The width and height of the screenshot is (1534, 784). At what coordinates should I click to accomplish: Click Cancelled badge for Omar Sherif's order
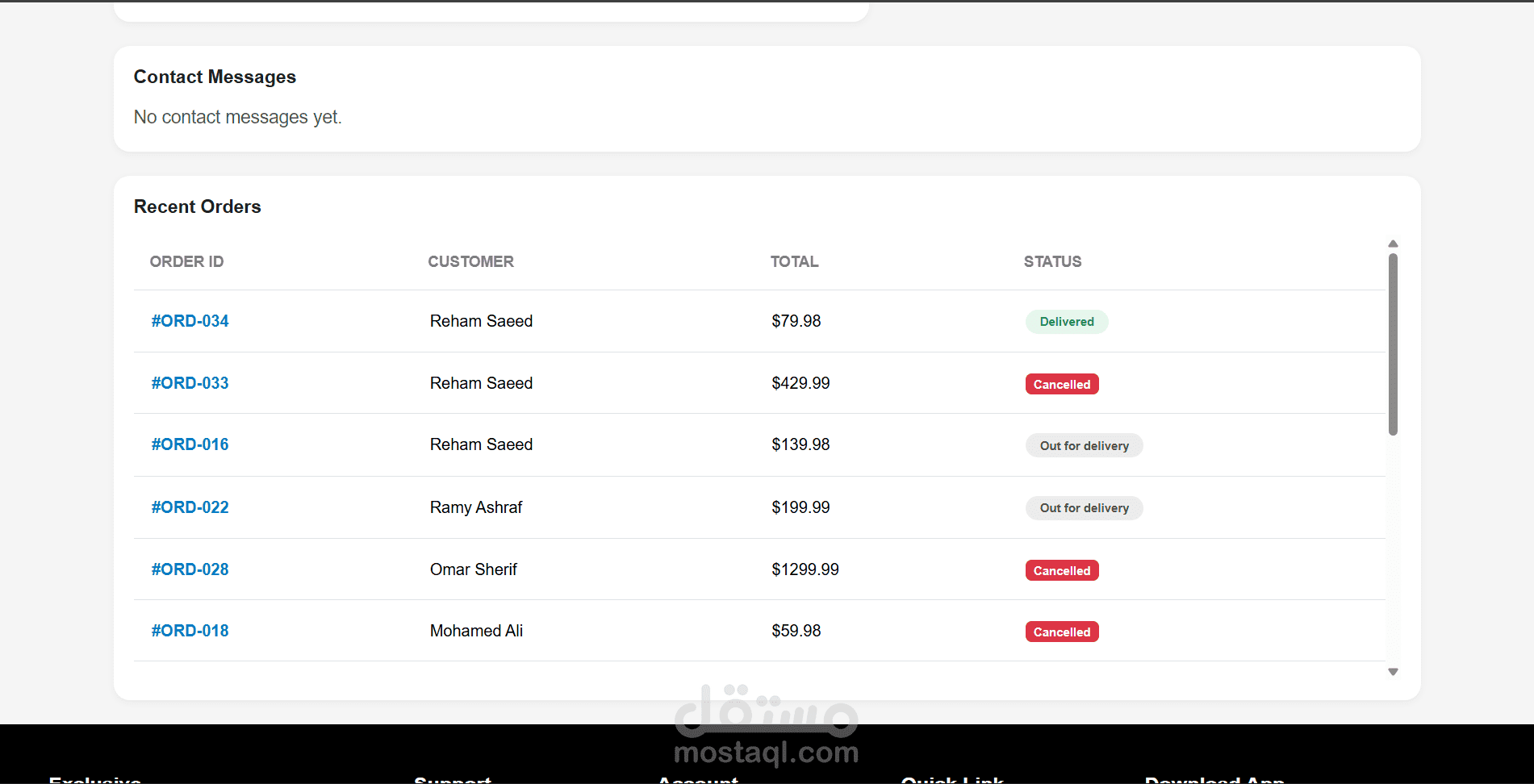click(x=1062, y=571)
